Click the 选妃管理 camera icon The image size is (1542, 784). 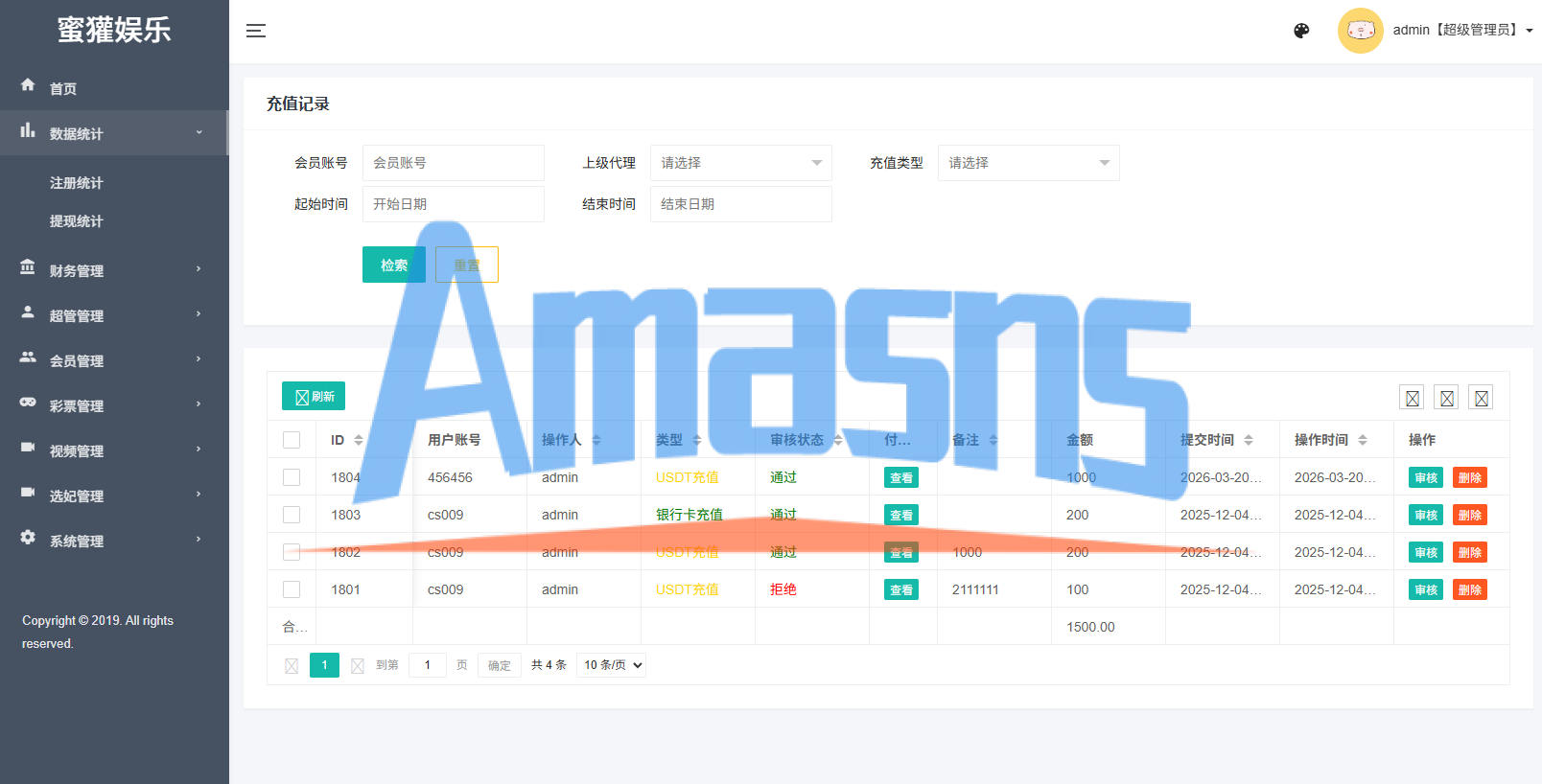pyautogui.click(x=28, y=493)
